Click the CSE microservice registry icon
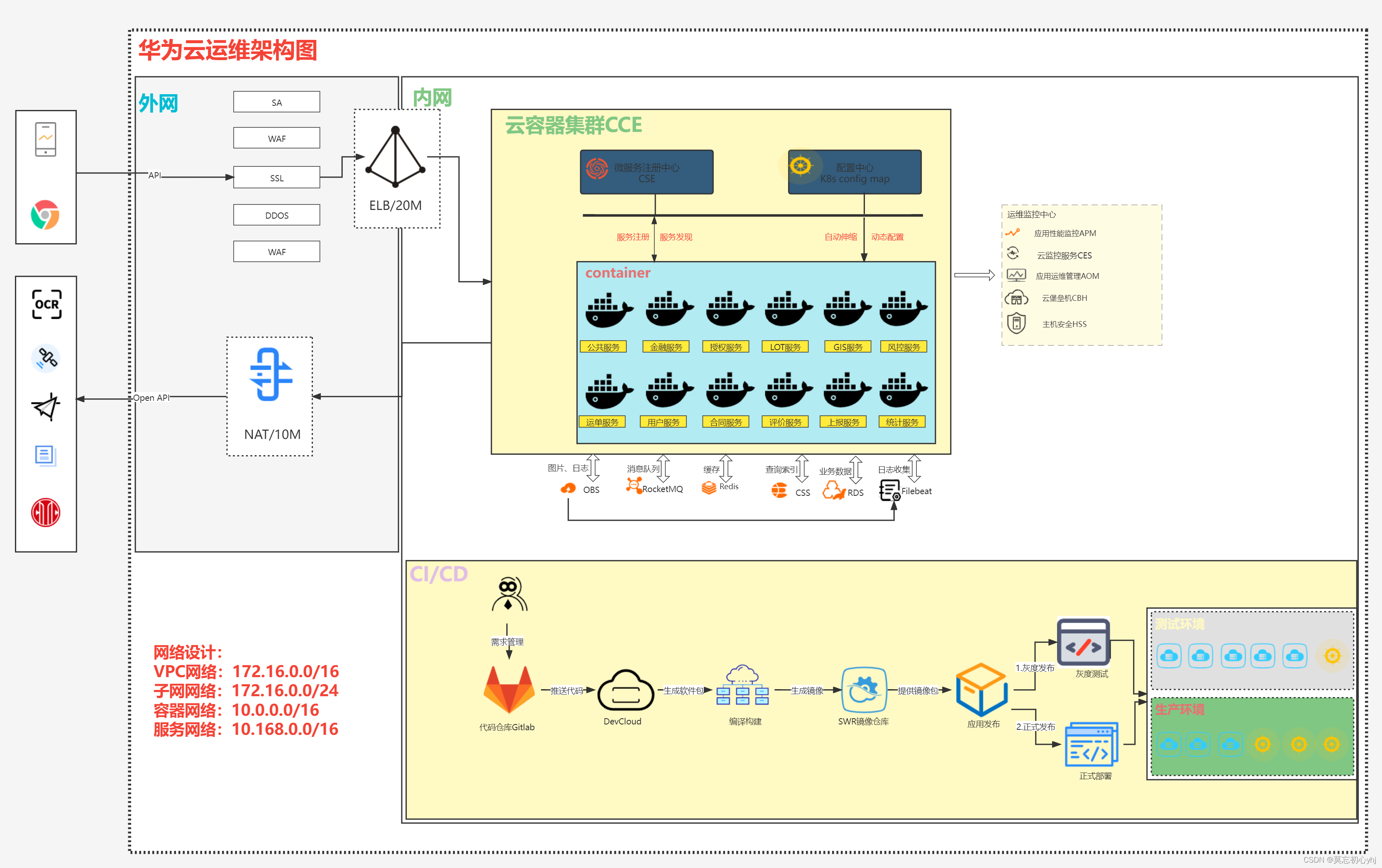 (x=597, y=168)
